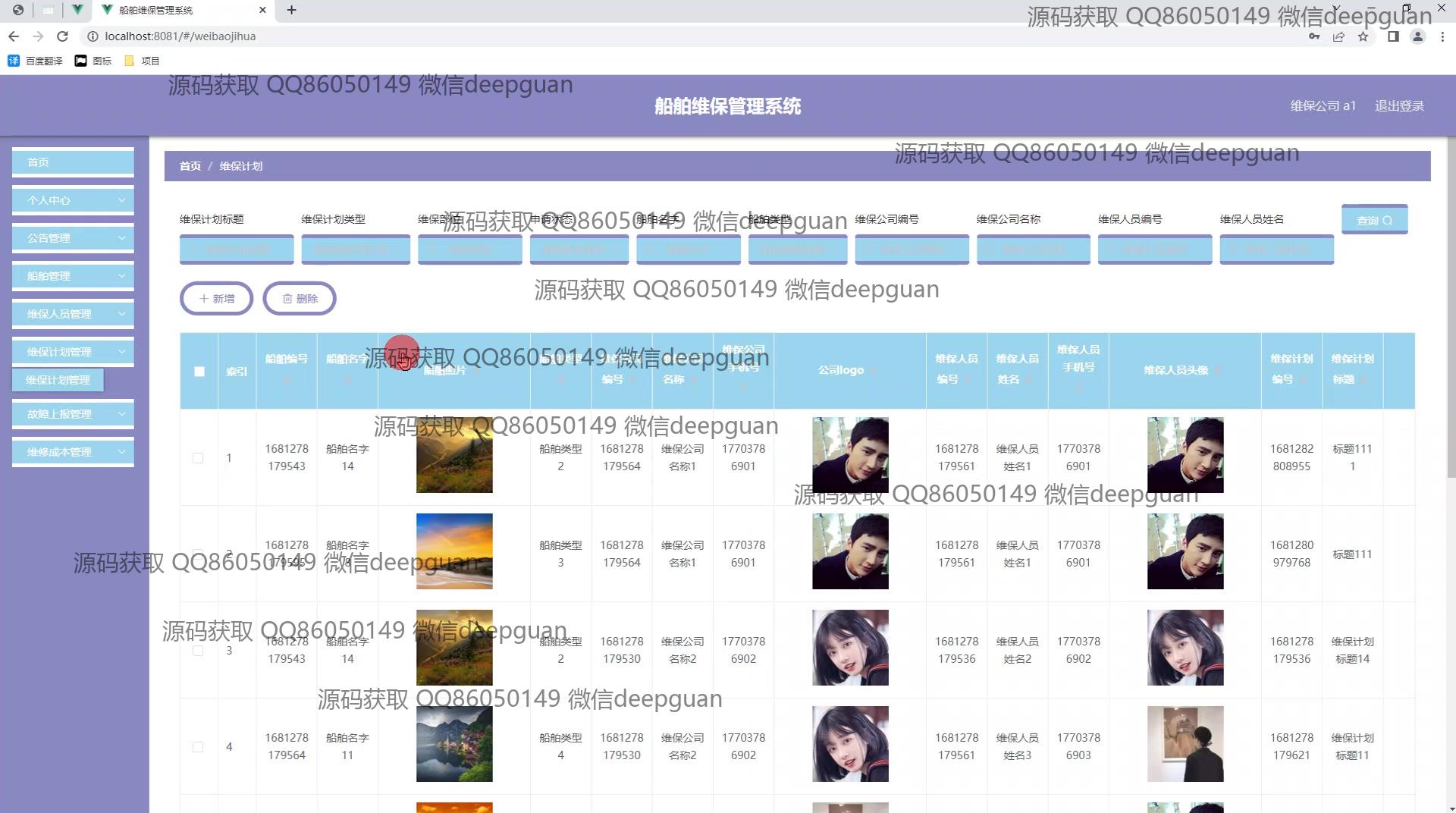This screenshot has width=1456, height=813.
Task: Switch to the pinned globe tab
Action: pyautogui.click(x=18, y=10)
